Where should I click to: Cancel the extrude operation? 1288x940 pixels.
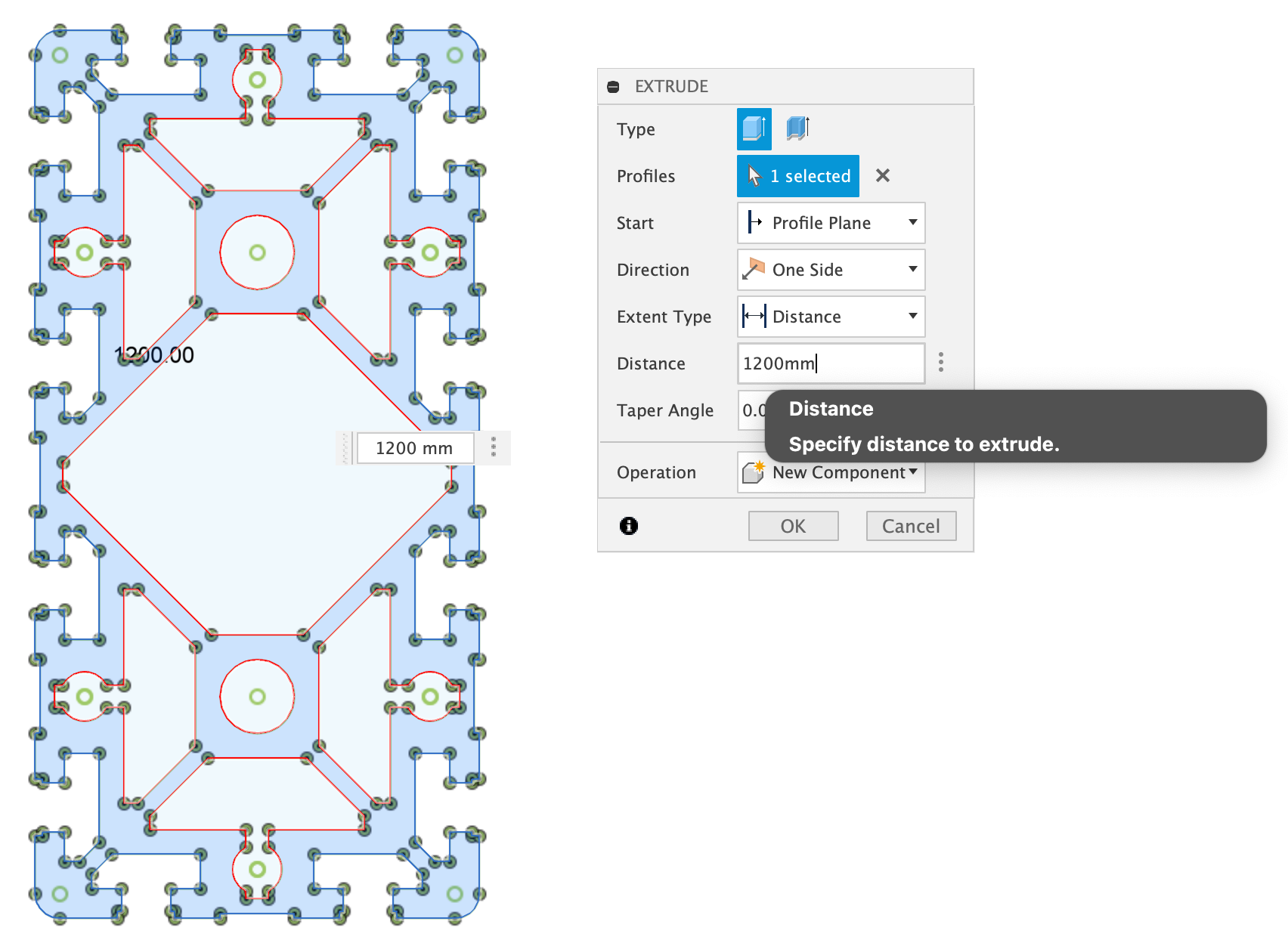pos(911,526)
